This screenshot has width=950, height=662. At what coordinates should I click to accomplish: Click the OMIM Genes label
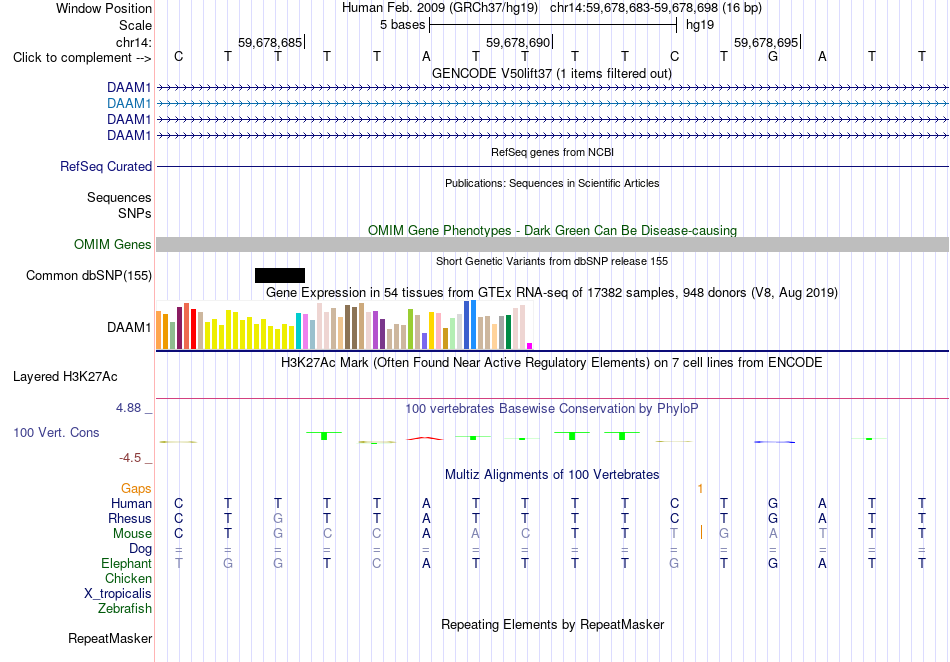[x=112, y=244]
